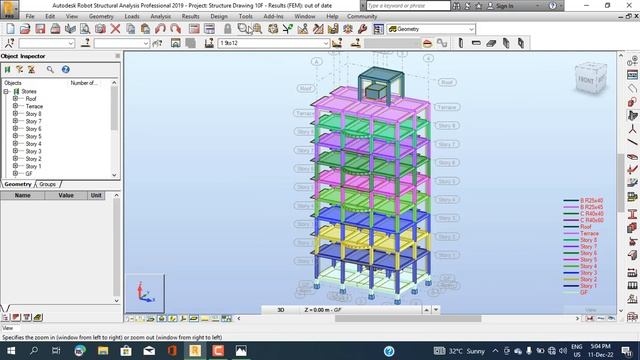The width and height of the screenshot is (640, 360).
Task: Open the Add-Ins menu
Action: (273, 16)
